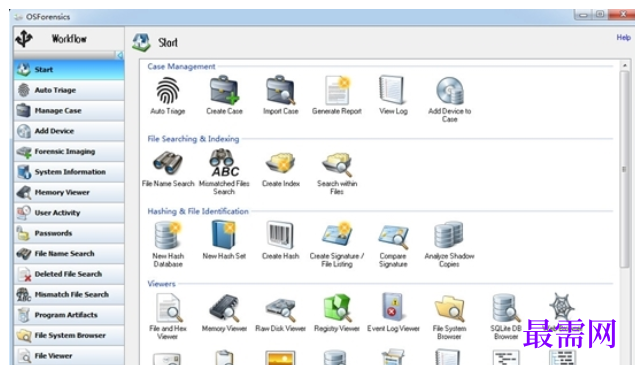Click the New Hash Set book icon

(x=224, y=235)
